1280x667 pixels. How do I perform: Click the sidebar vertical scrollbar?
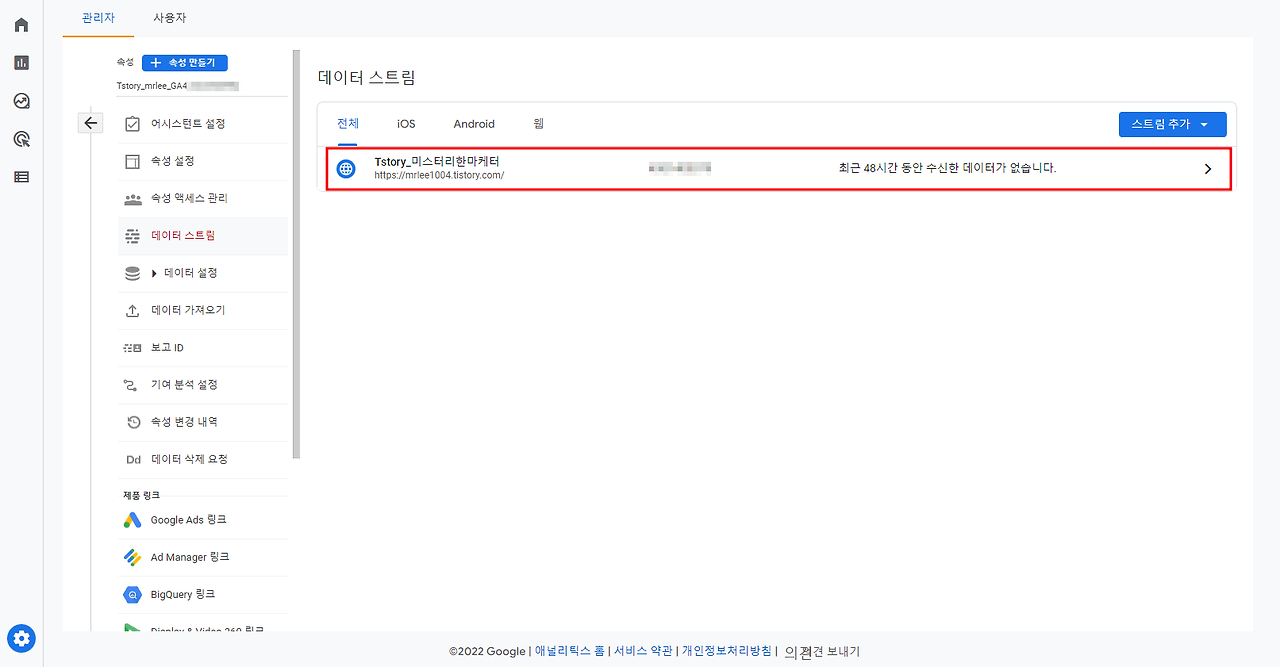[x=296, y=255]
